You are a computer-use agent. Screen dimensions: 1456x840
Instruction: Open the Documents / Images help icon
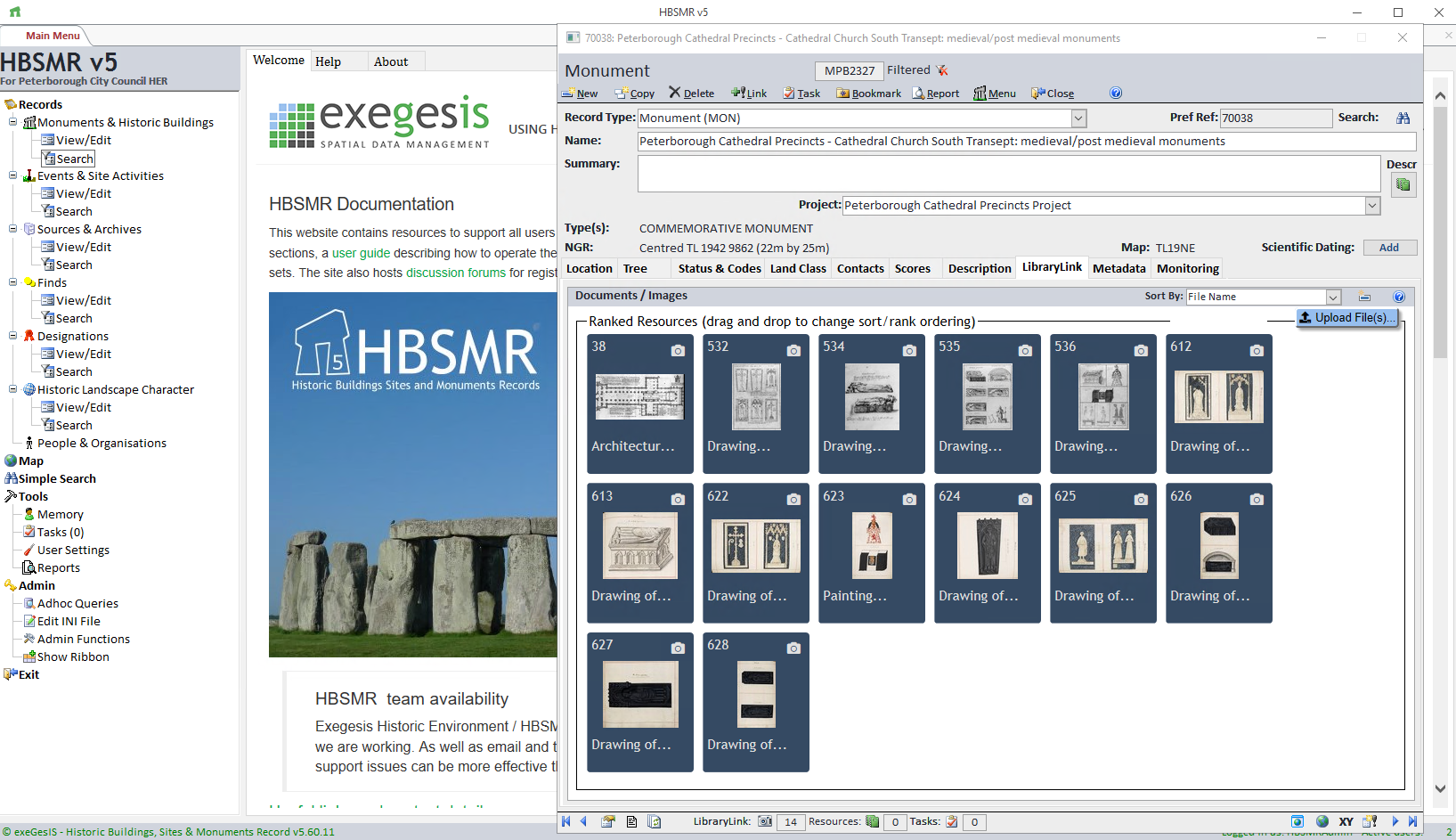point(1398,297)
